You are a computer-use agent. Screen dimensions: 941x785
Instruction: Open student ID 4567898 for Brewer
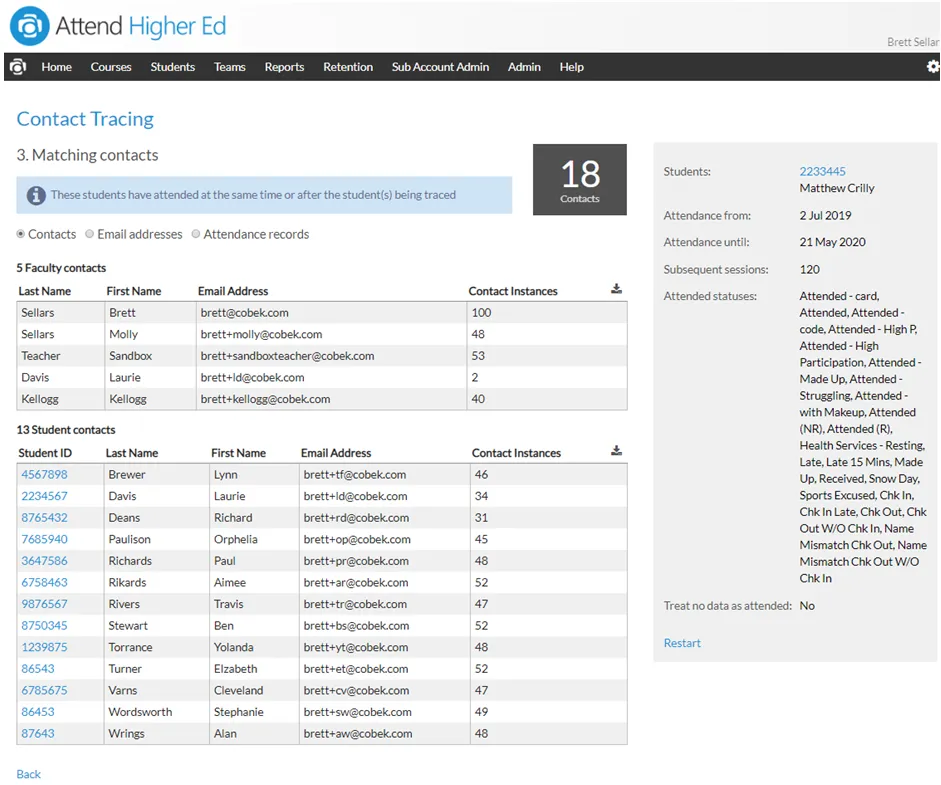pos(44,475)
